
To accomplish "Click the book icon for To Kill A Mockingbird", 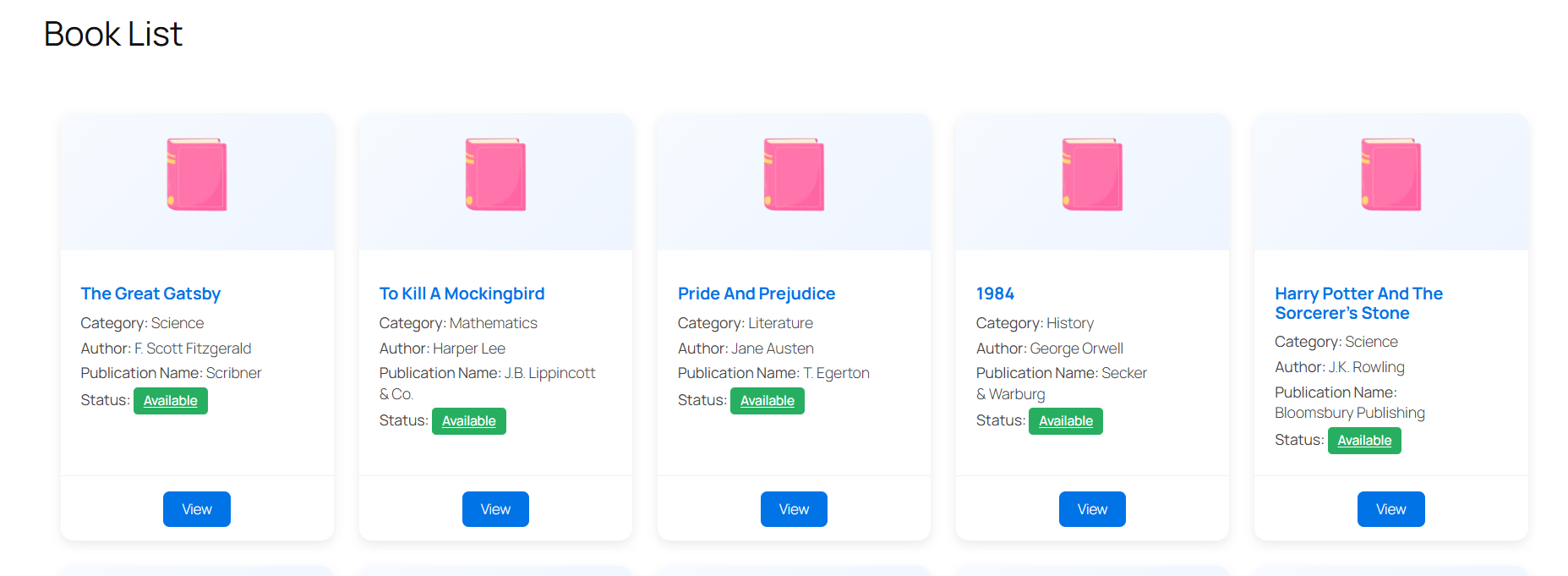I will tap(495, 174).
